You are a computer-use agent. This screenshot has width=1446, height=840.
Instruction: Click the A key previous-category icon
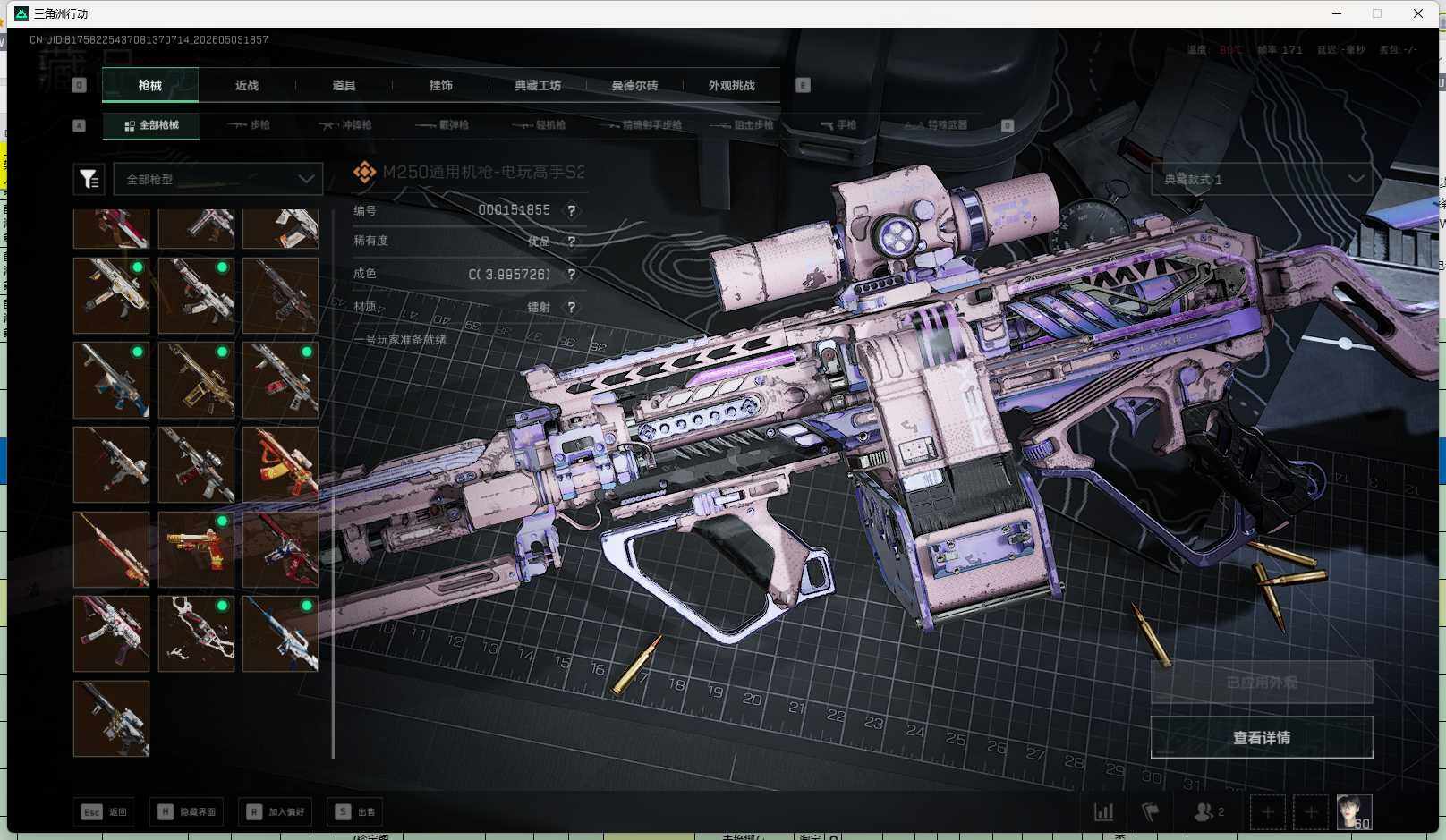pyautogui.click(x=80, y=125)
